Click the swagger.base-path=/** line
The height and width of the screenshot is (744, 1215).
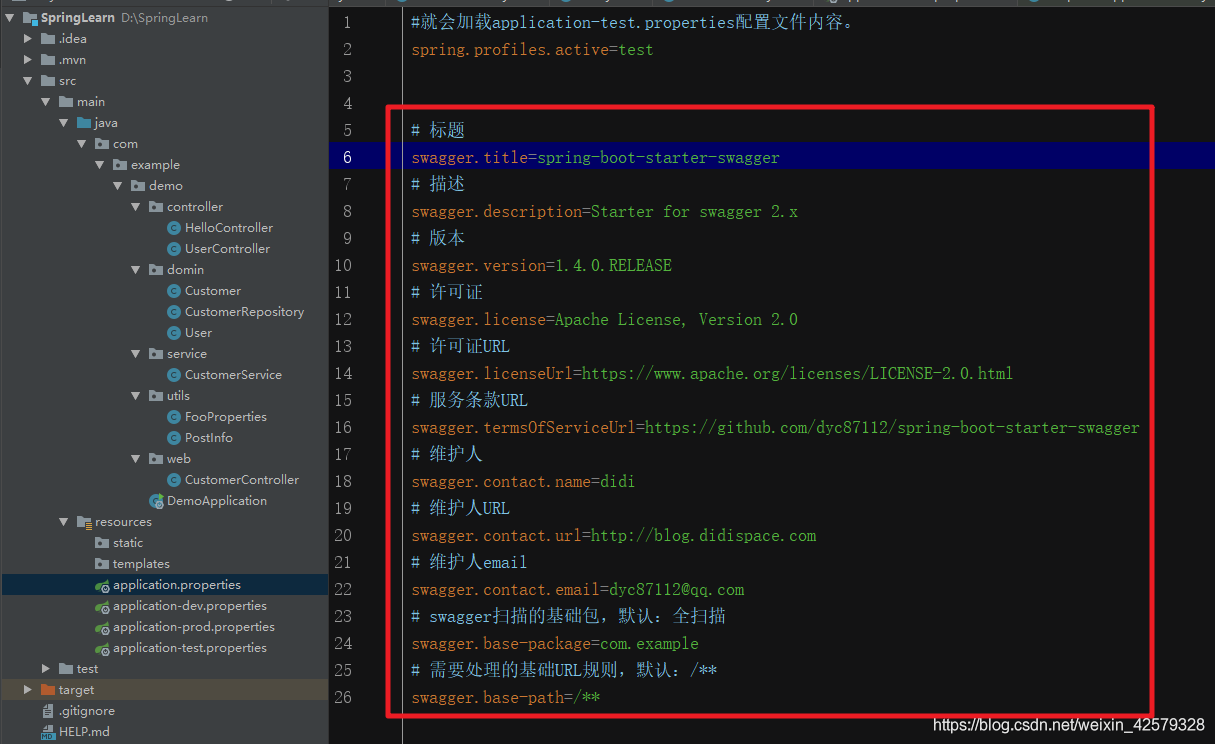pos(505,697)
